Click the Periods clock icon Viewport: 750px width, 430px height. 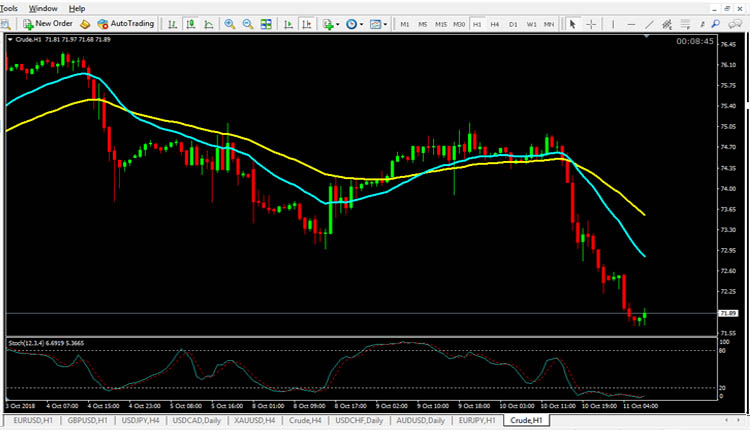pyautogui.click(x=352, y=24)
